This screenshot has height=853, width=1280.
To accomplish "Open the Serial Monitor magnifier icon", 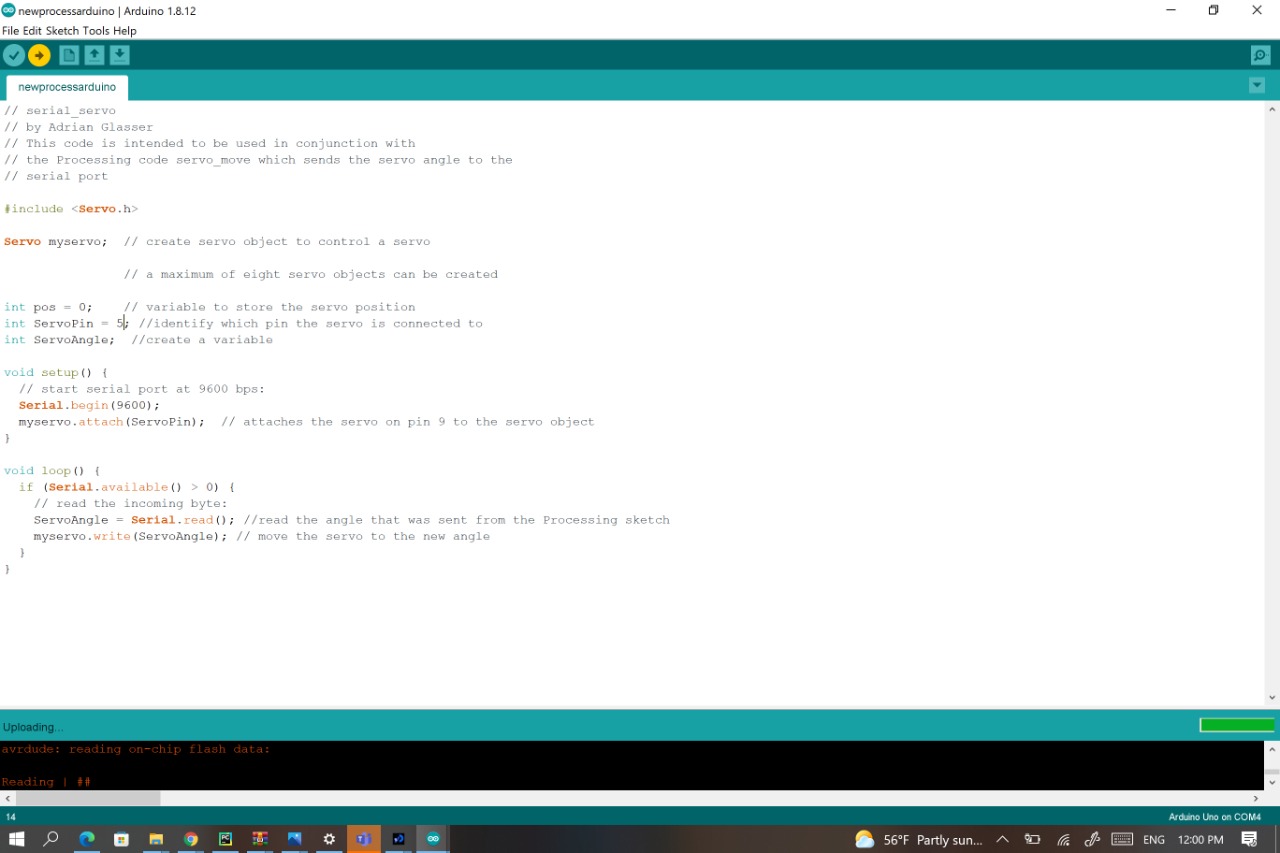I will [x=1260, y=56].
